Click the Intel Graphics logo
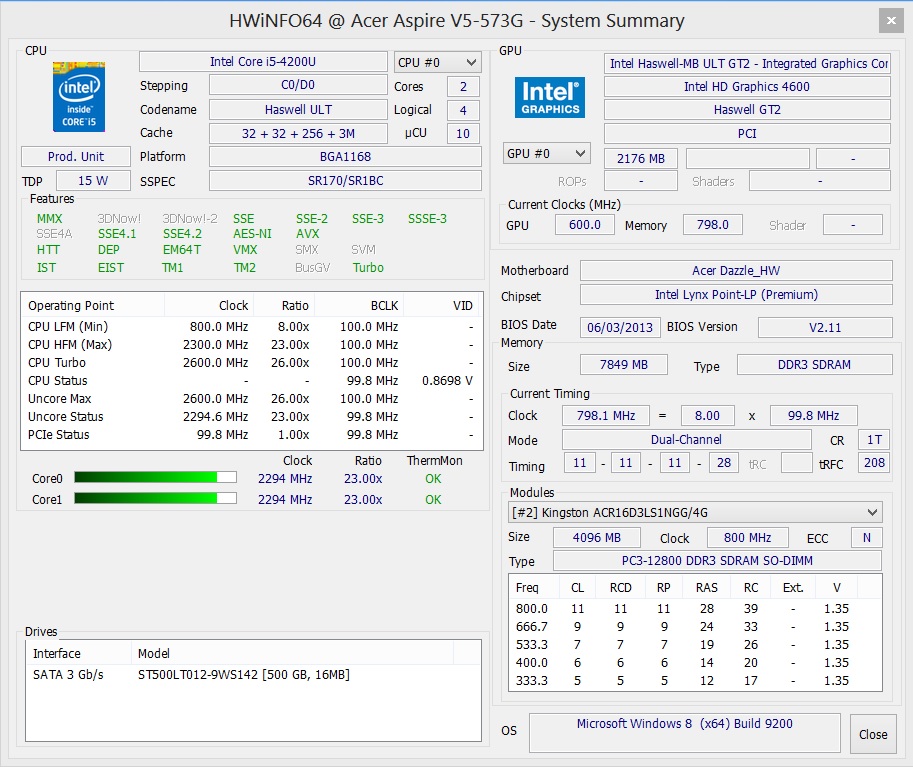The height and width of the screenshot is (767, 913). [x=550, y=97]
